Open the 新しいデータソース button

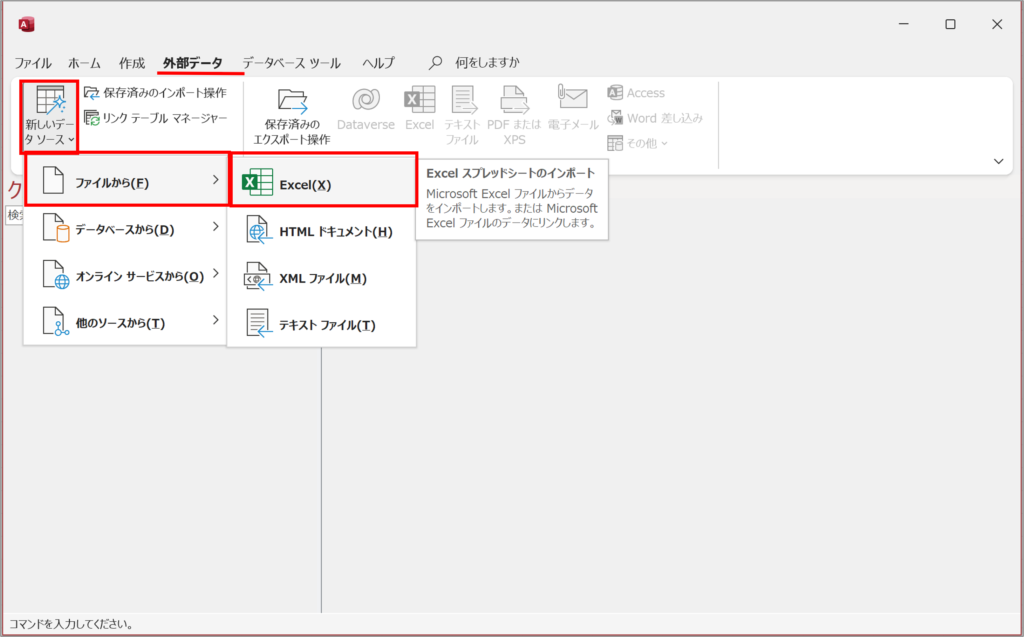[x=50, y=117]
